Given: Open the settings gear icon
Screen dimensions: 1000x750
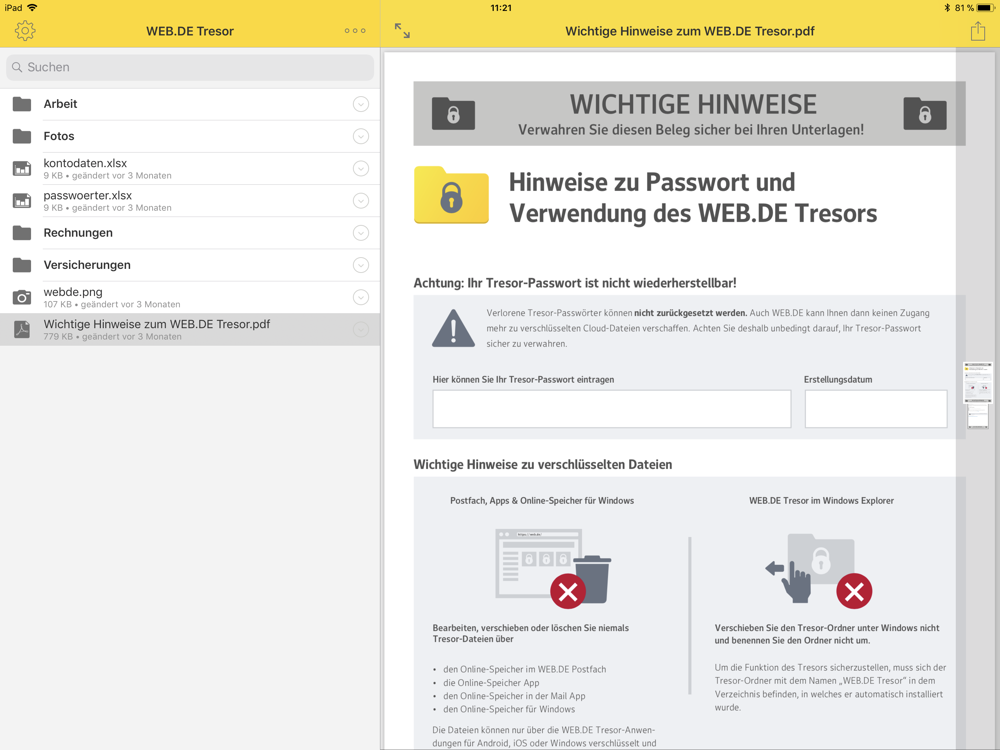Looking at the screenshot, I should [x=25, y=31].
